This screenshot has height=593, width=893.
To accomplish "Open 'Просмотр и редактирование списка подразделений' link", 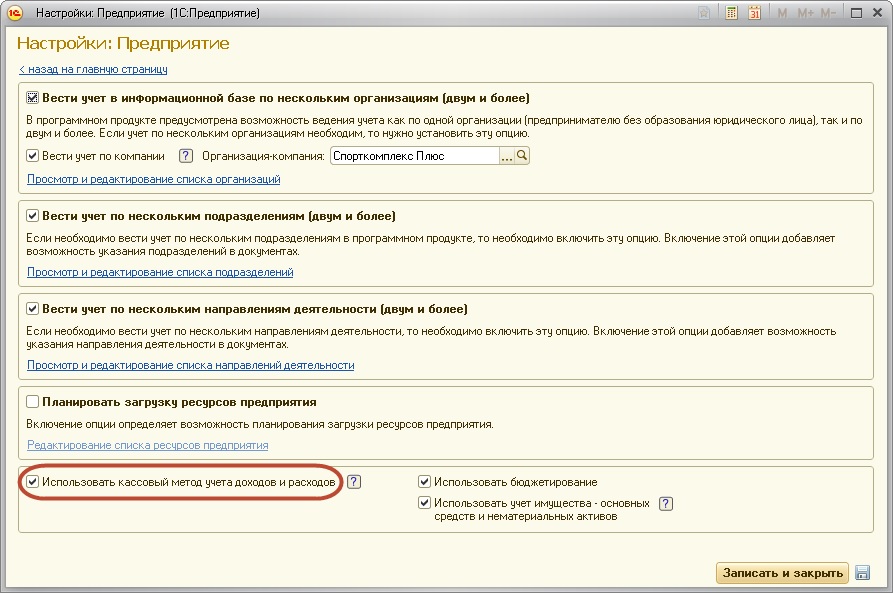I will tap(160, 272).
